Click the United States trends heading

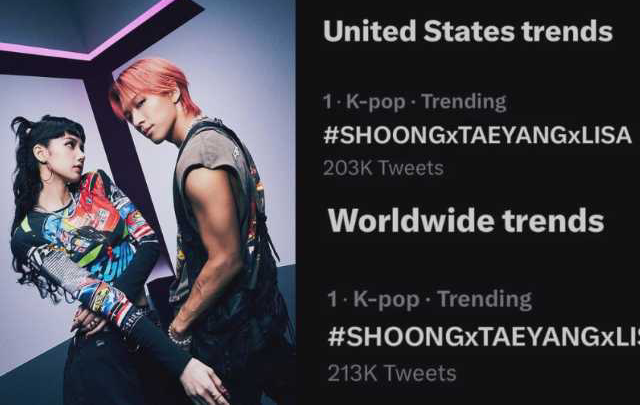(x=467, y=31)
